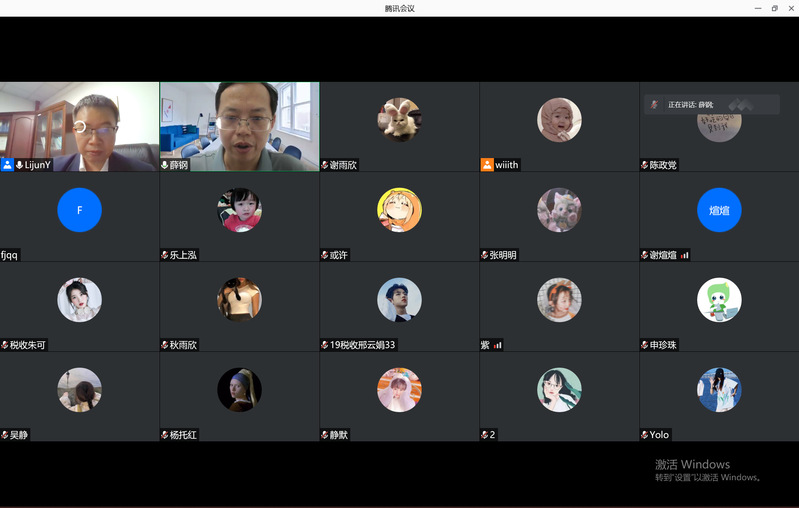Screen dimensions: 799x508
Task: Select the blue F avatar of fjqq
Action: click(x=79, y=210)
